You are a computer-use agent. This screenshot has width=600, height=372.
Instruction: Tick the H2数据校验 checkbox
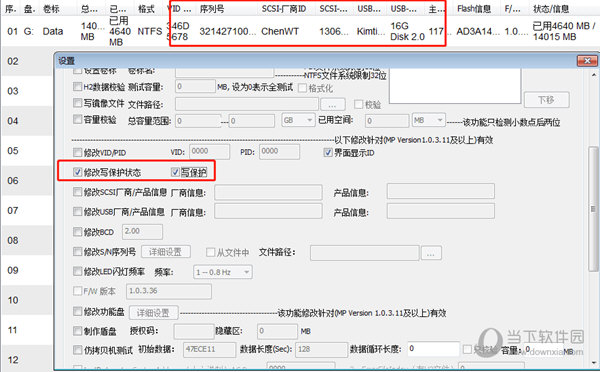click(x=78, y=87)
